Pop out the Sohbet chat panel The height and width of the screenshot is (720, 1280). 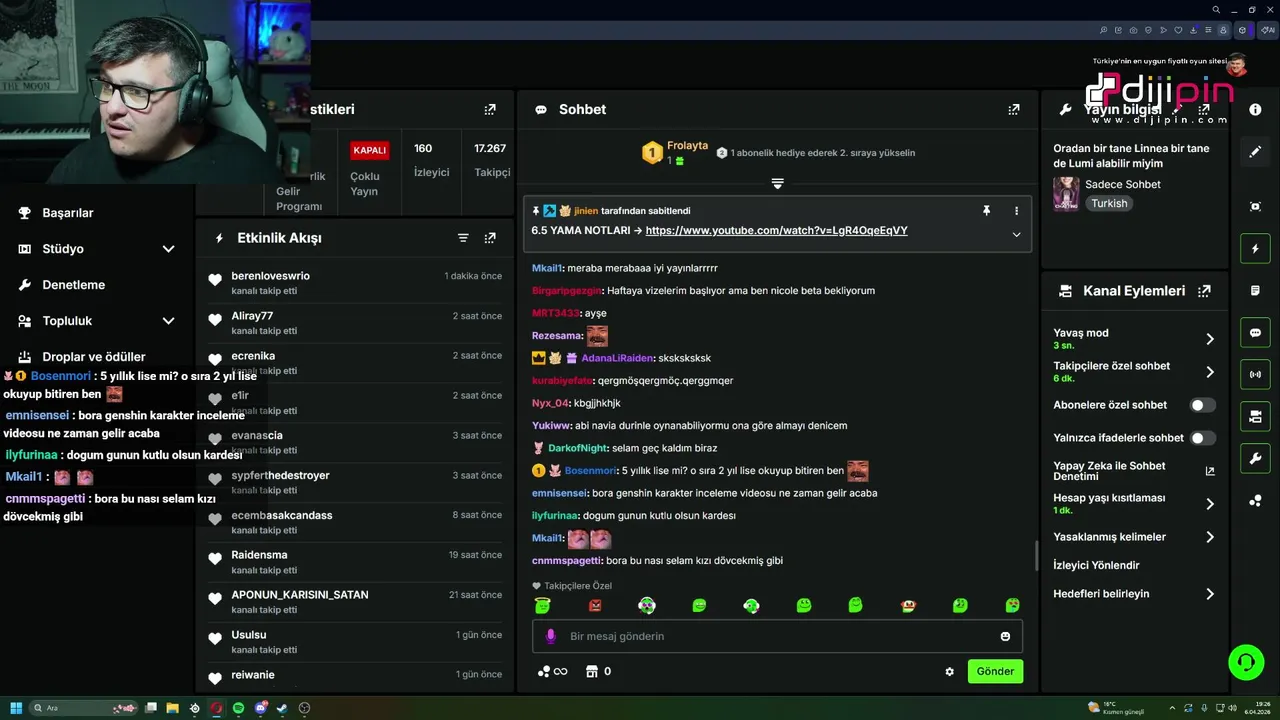[x=1014, y=110]
